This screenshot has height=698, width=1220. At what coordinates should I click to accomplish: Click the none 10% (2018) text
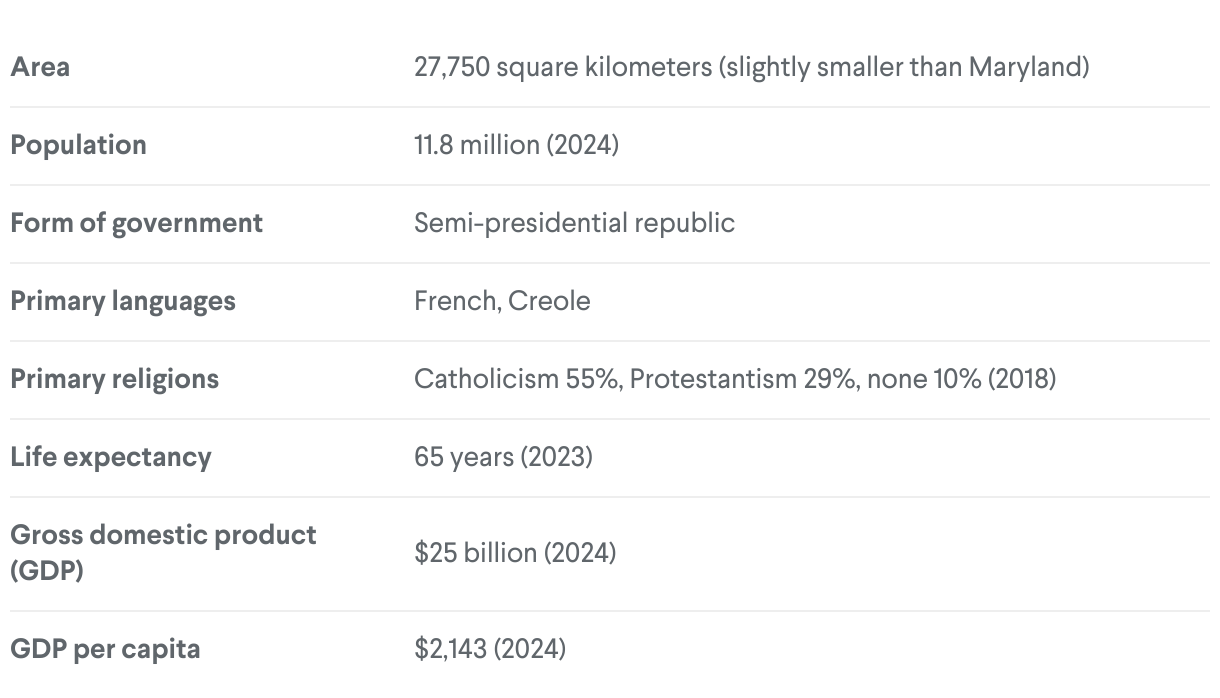(961, 379)
